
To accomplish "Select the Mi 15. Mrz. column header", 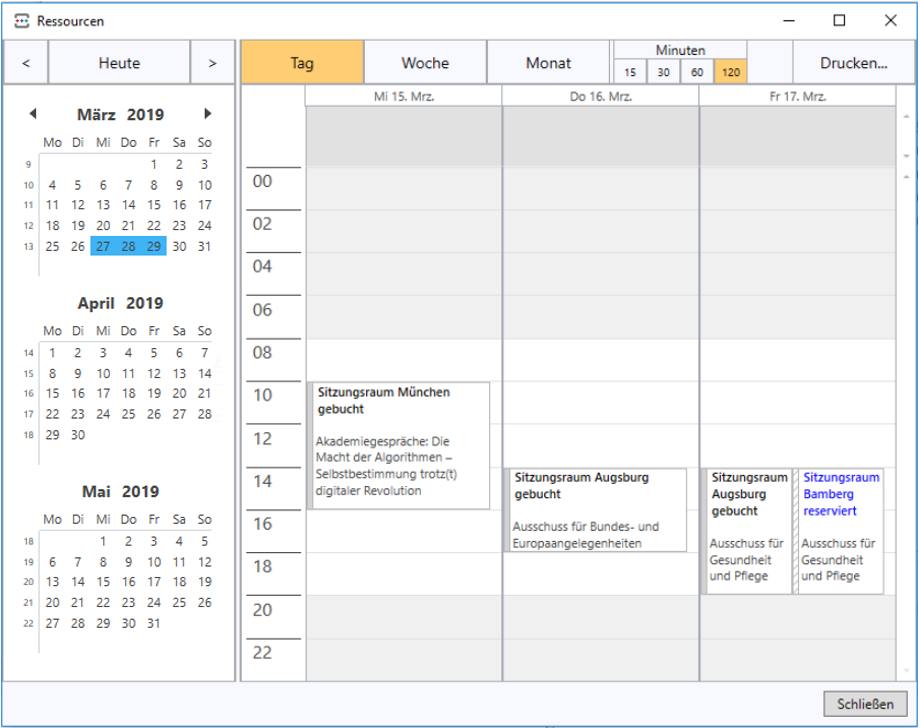I will [404, 96].
